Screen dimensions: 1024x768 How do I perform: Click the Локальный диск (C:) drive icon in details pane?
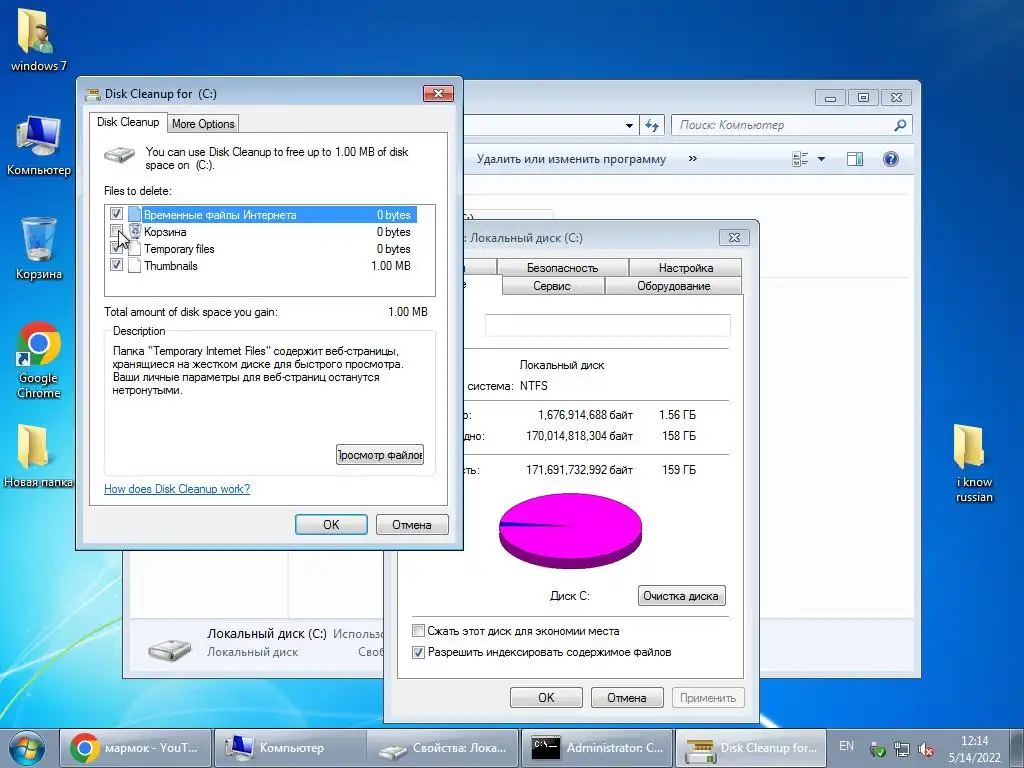coord(170,648)
